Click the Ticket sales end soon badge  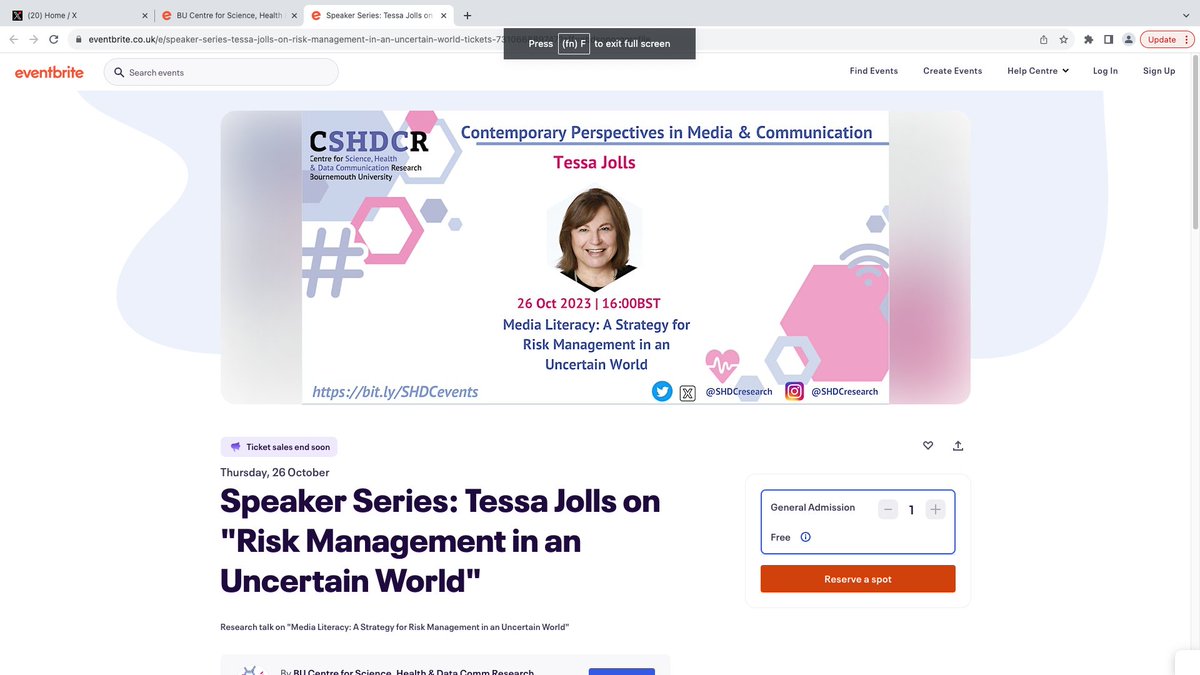pyautogui.click(x=279, y=447)
